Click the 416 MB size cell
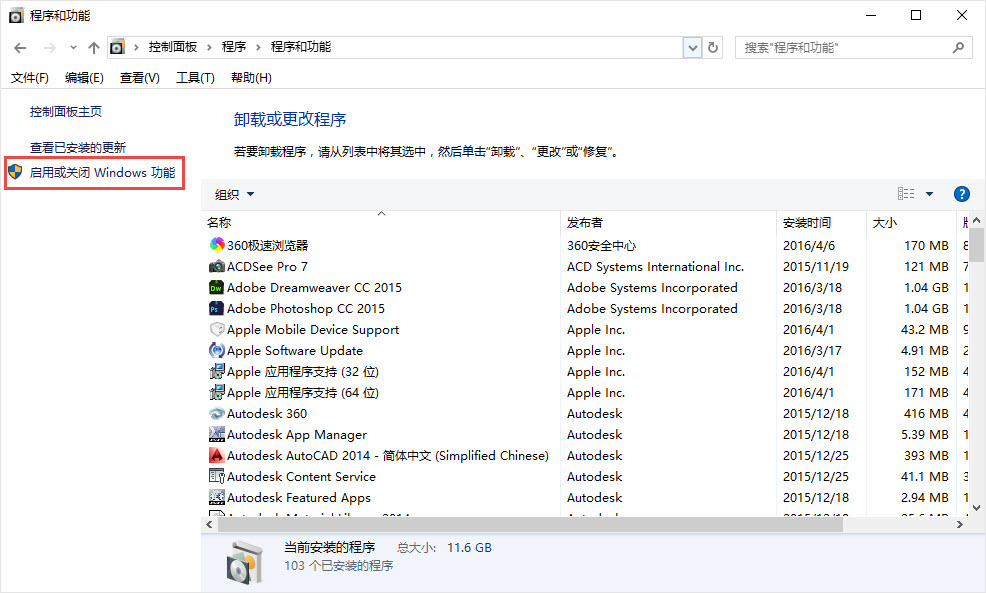Screen dimensions: 986x593 pyautogui.click(x=926, y=414)
